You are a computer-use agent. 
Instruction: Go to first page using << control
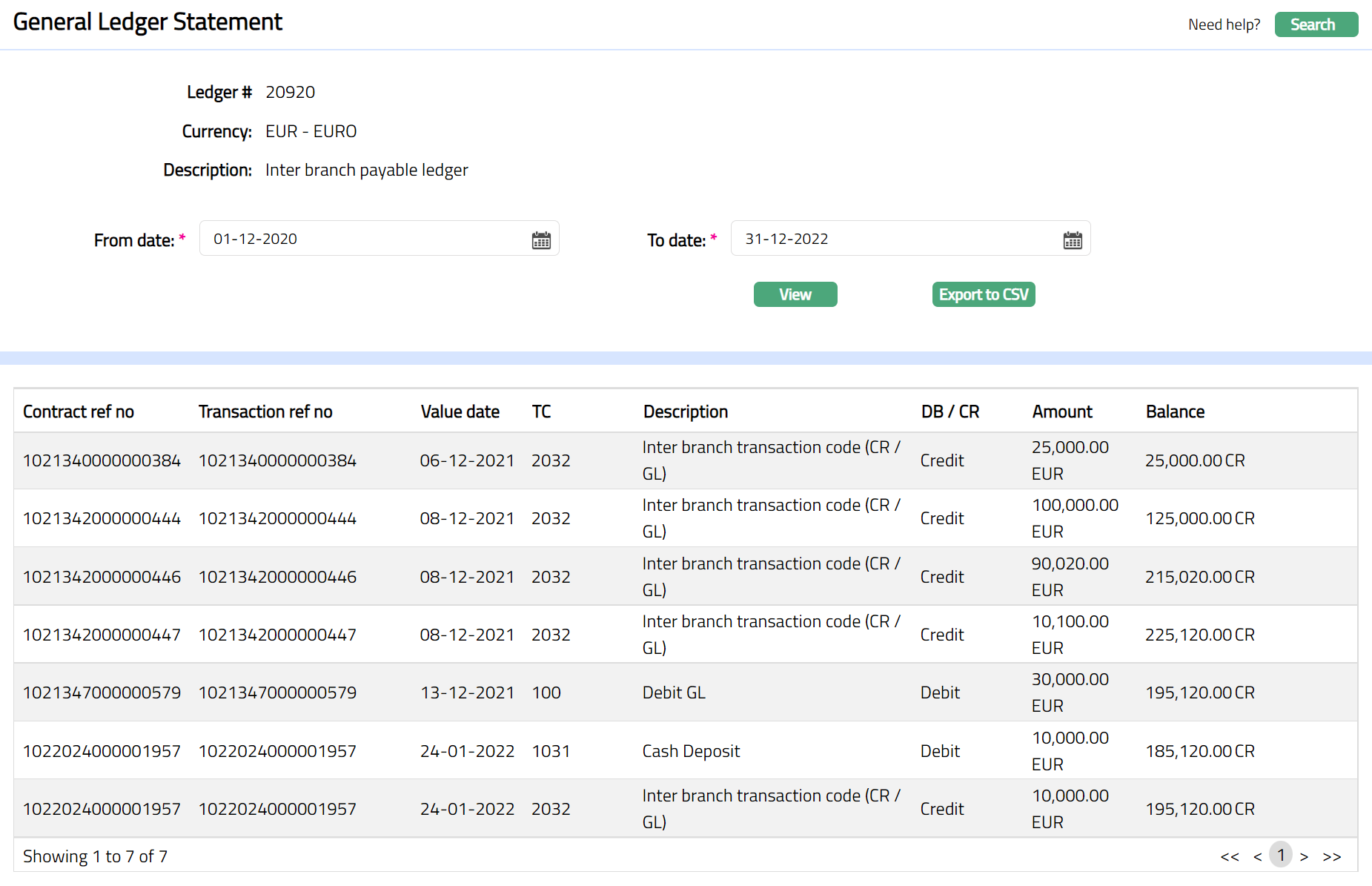tap(1229, 856)
